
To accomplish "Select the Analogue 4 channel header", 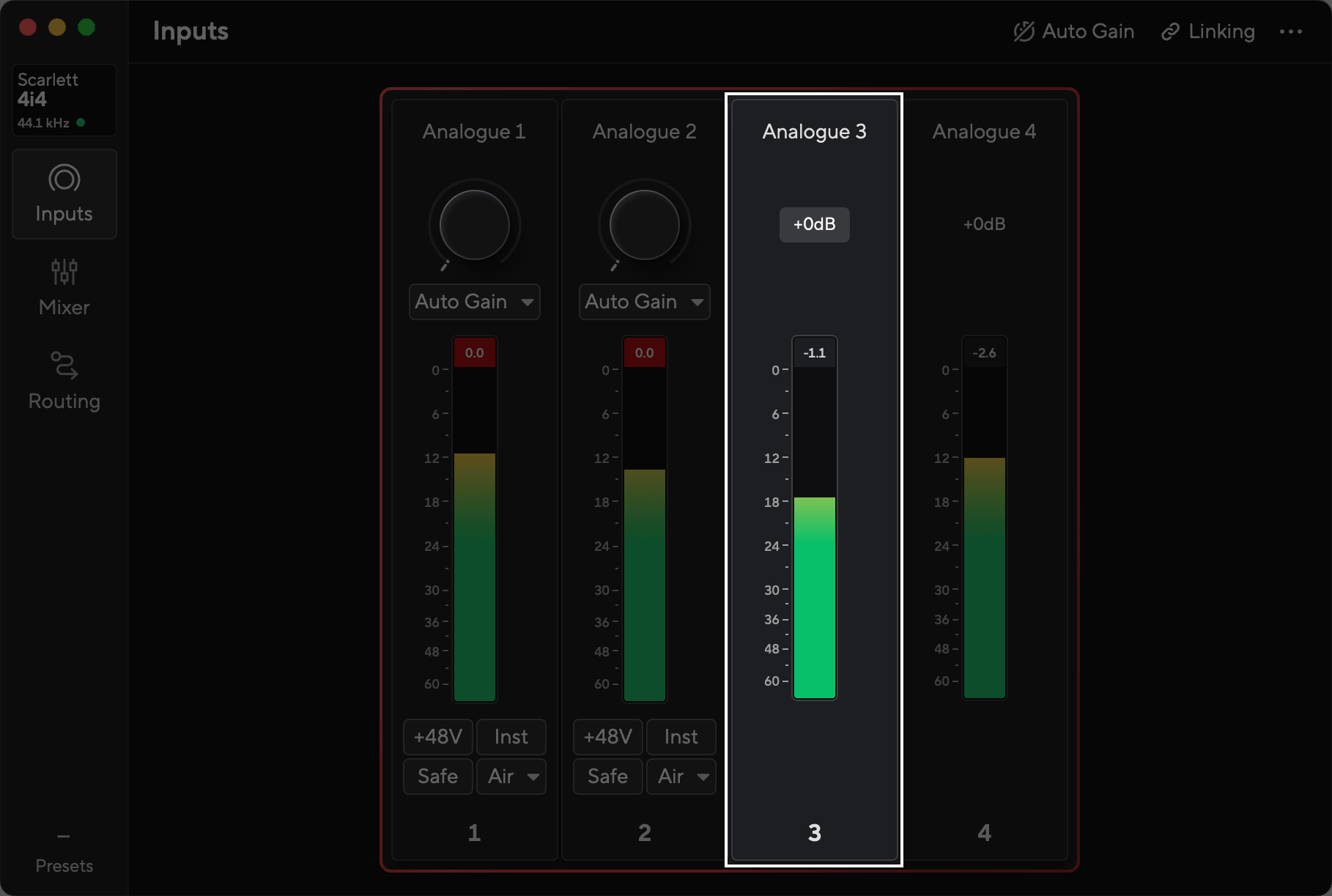I will [984, 132].
